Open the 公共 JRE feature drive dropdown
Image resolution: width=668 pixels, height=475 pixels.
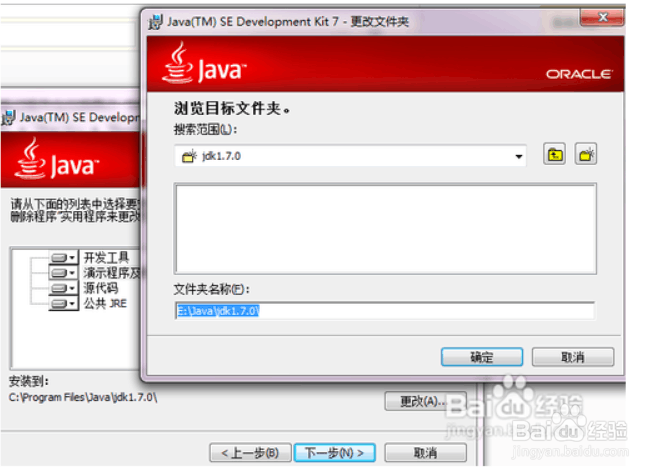click(x=63, y=303)
